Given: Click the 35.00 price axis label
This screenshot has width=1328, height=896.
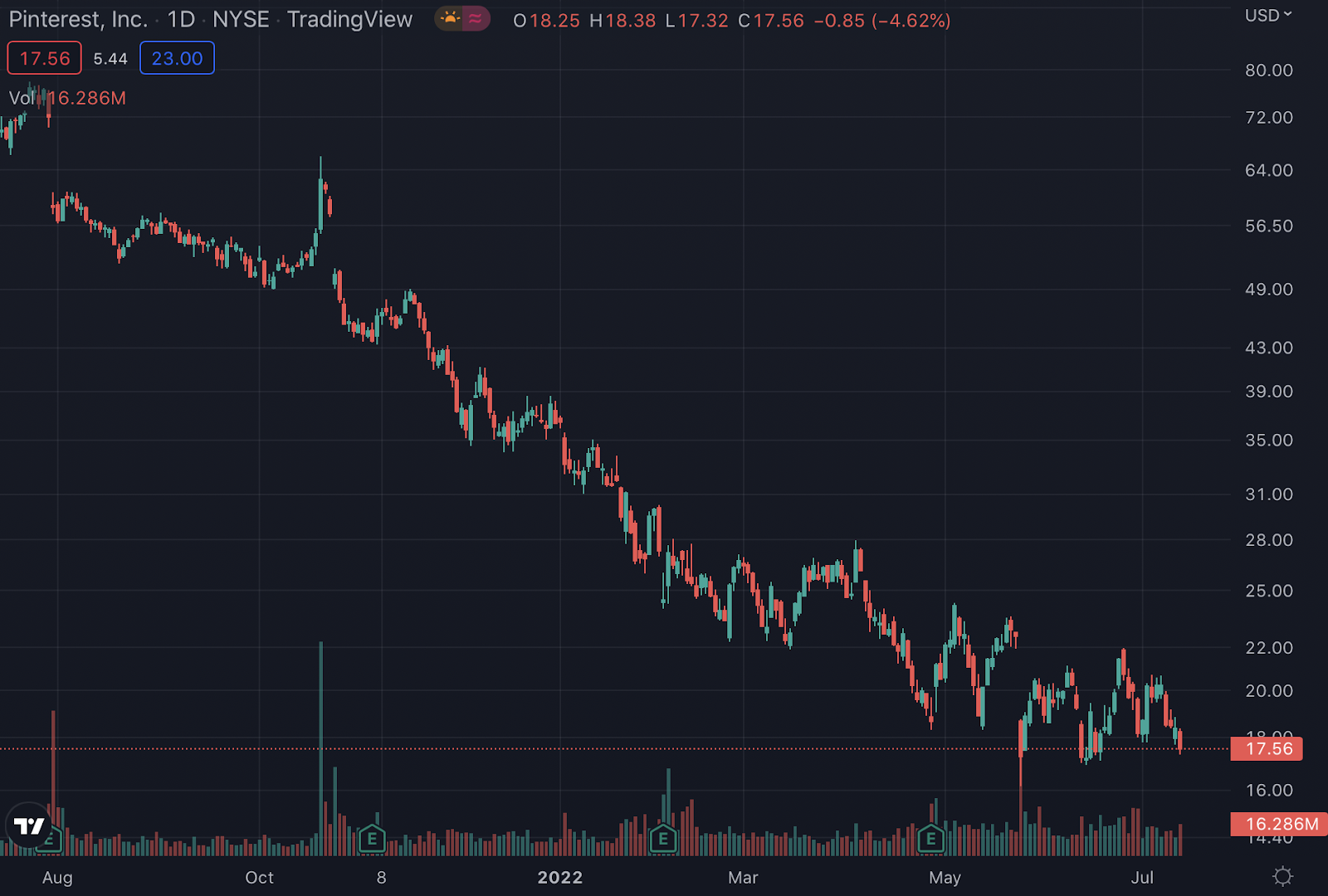Looking at the screenshot, I should (1269, 441).
